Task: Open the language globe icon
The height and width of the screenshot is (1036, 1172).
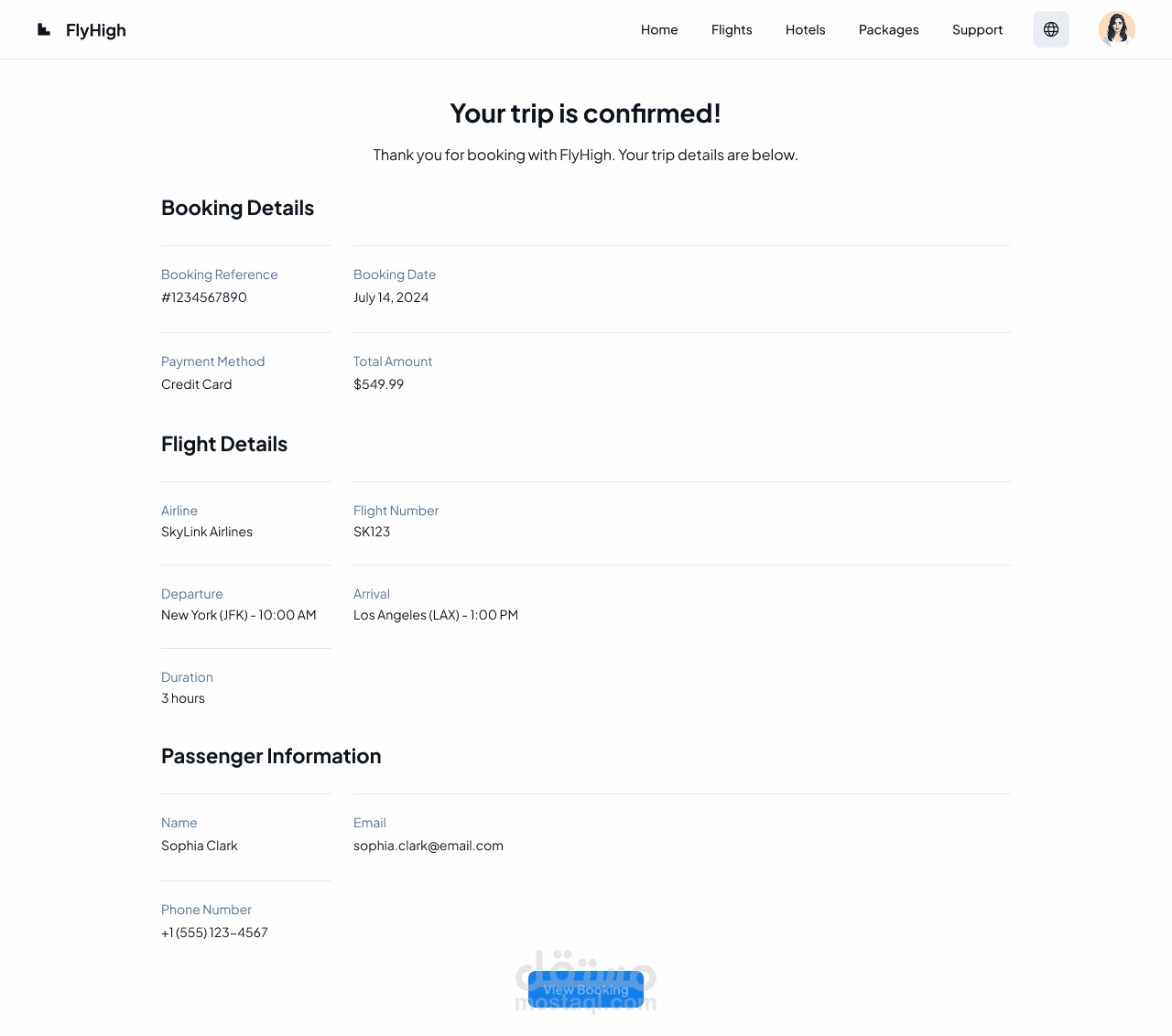Action: (x=1051, y=29)
